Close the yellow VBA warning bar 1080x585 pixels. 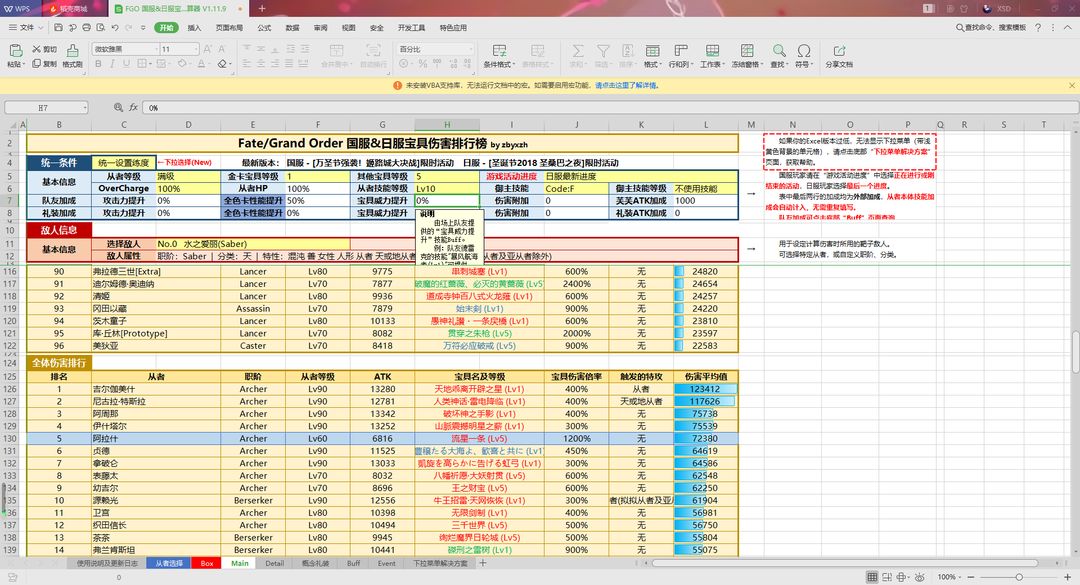click(1072, 85)
